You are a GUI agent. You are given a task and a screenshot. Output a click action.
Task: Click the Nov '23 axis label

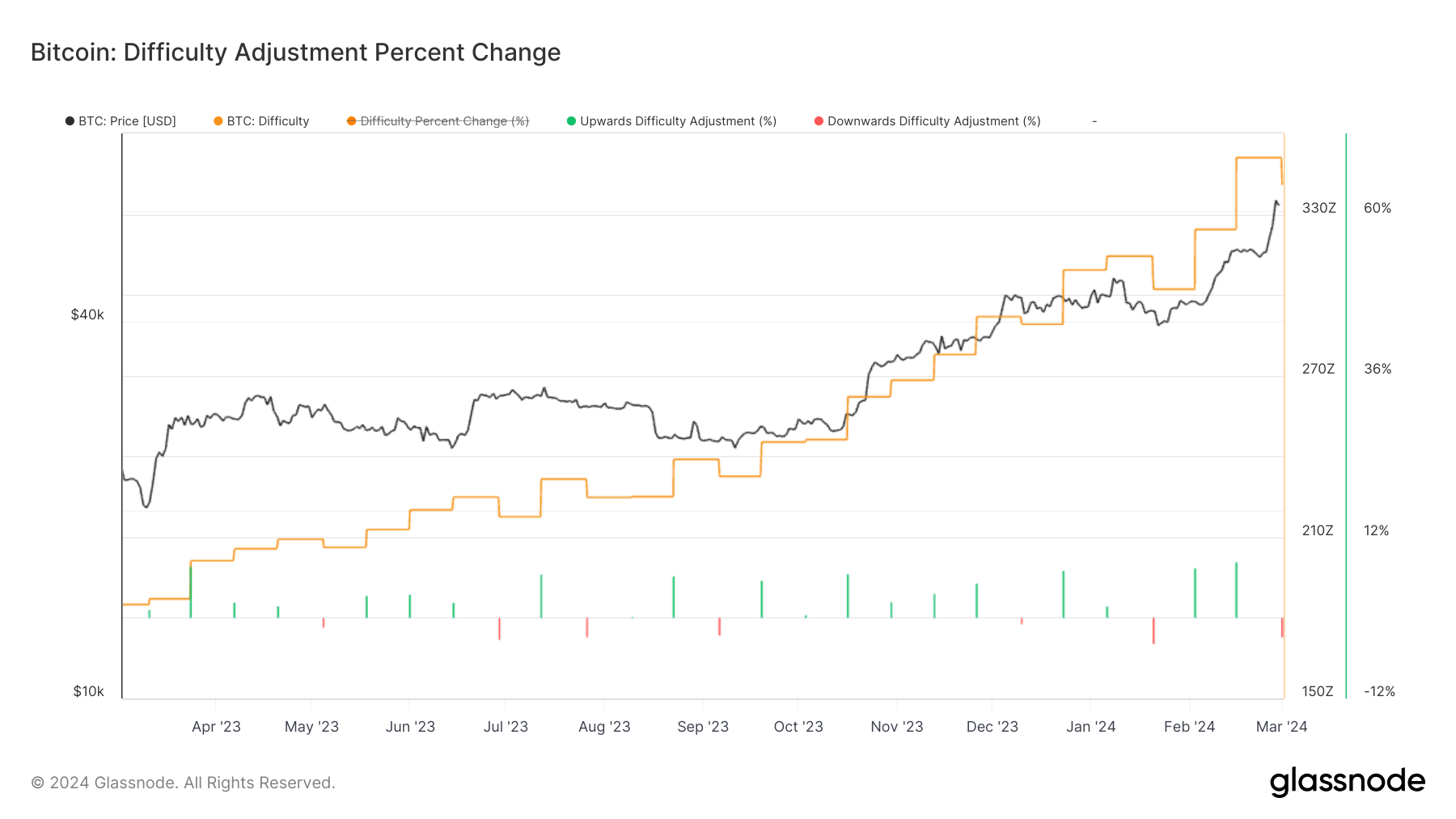pos(896,726)
